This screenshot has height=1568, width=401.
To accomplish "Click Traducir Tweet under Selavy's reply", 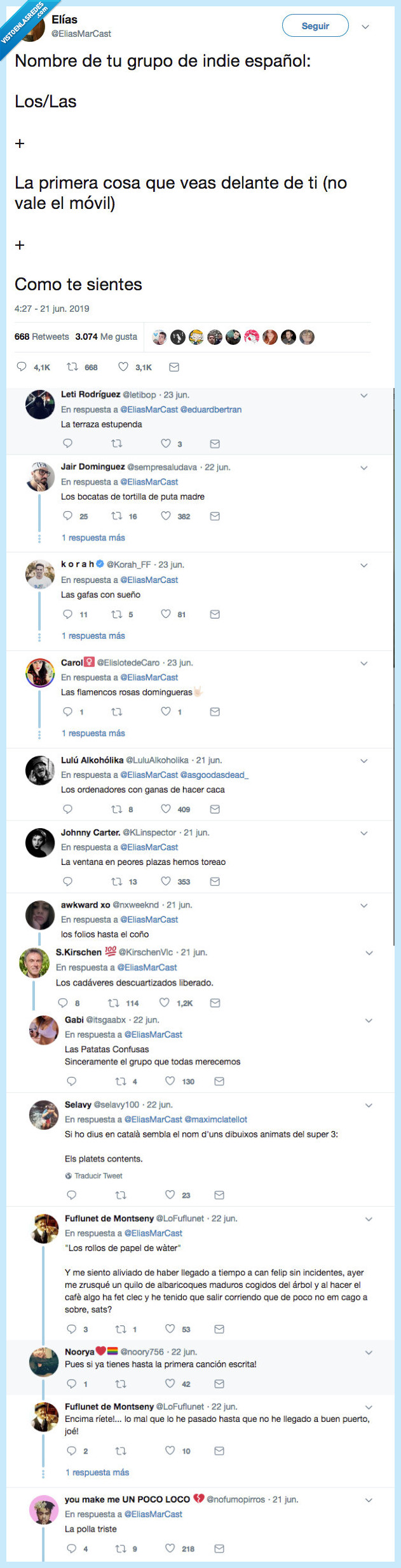I will coord(98,1176).
